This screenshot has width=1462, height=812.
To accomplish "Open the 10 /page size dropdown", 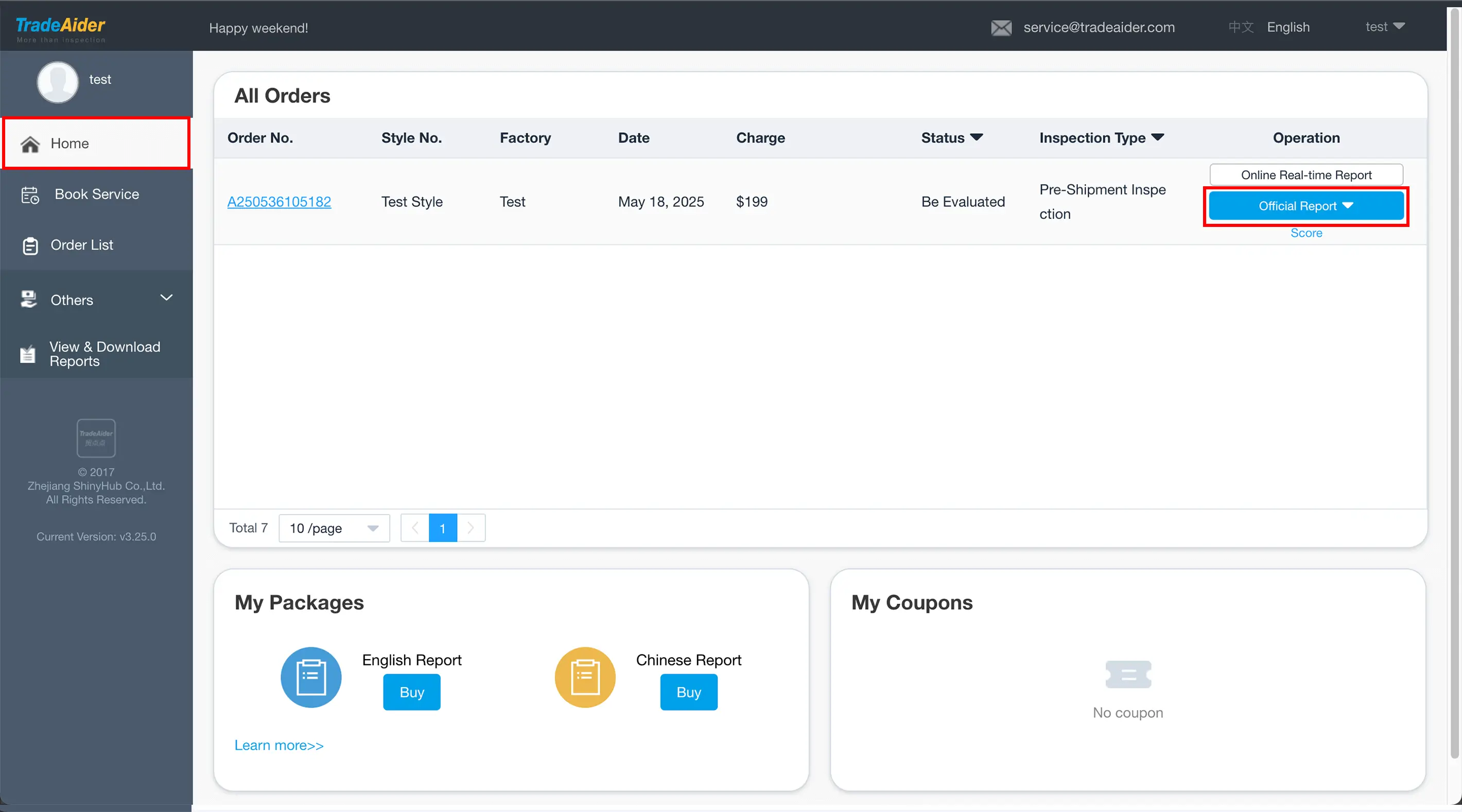I will pos(334,528).
